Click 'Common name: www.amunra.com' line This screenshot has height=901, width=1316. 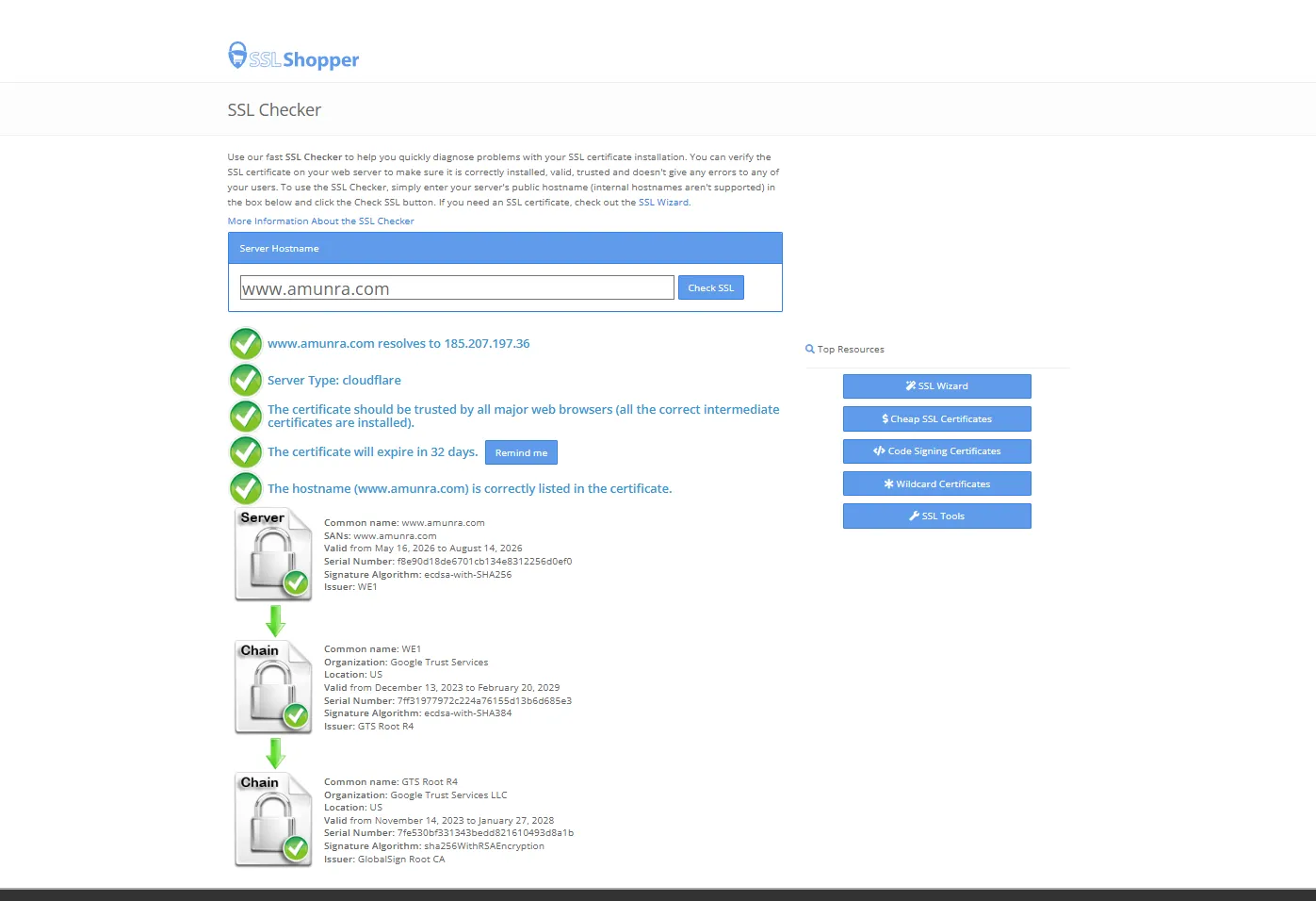(404, 523)
